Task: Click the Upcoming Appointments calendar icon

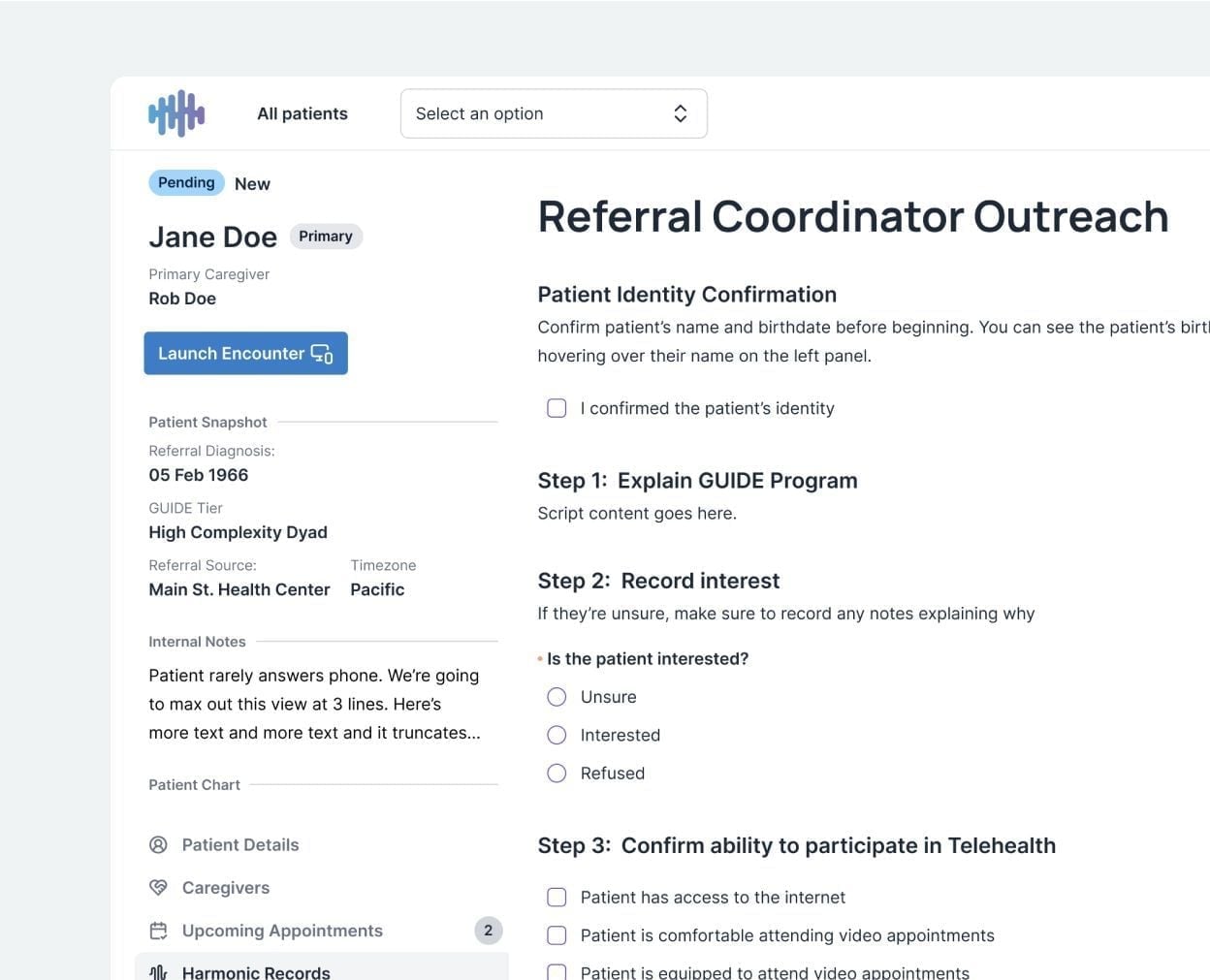Action: click(158, 930)
